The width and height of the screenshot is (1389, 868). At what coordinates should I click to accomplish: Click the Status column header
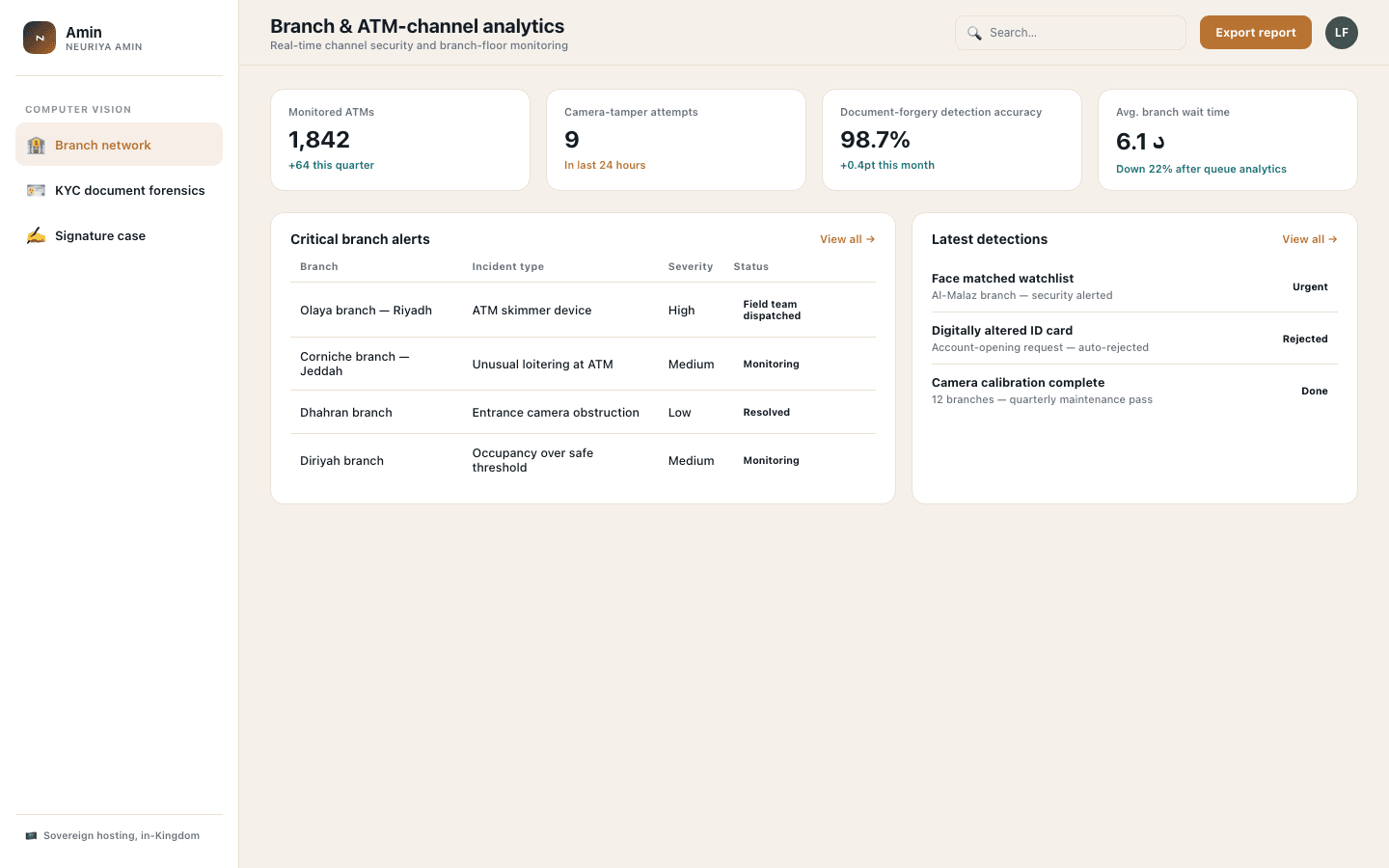pos(750,266)
